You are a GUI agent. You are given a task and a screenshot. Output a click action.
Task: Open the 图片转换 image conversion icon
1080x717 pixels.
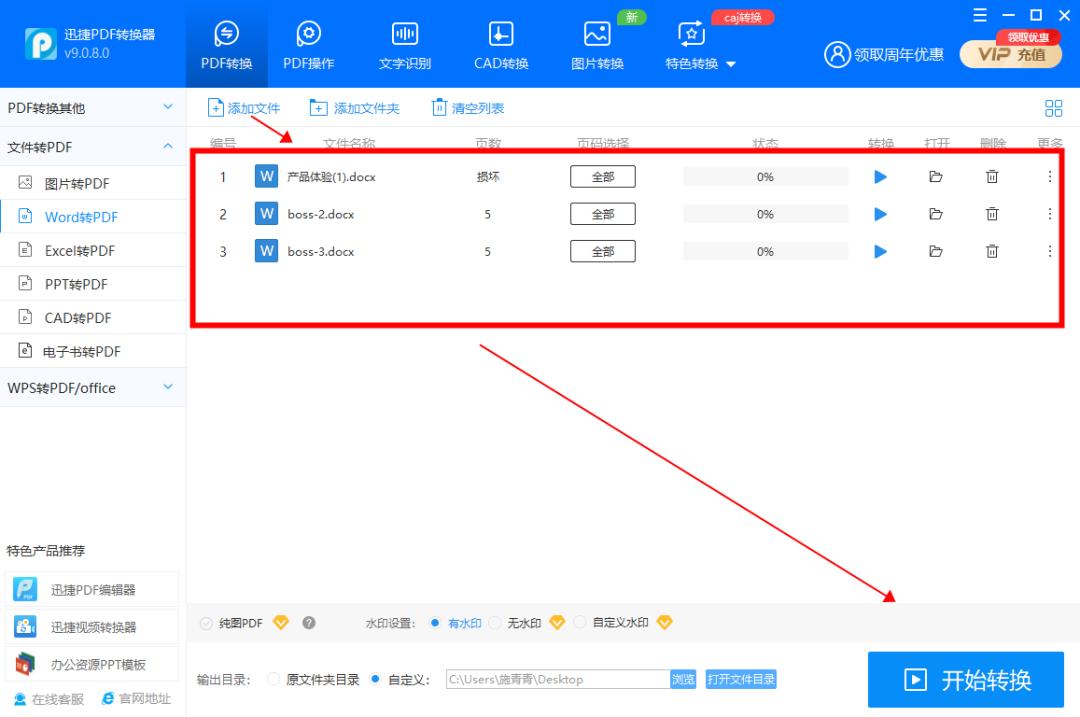point(596,42)
